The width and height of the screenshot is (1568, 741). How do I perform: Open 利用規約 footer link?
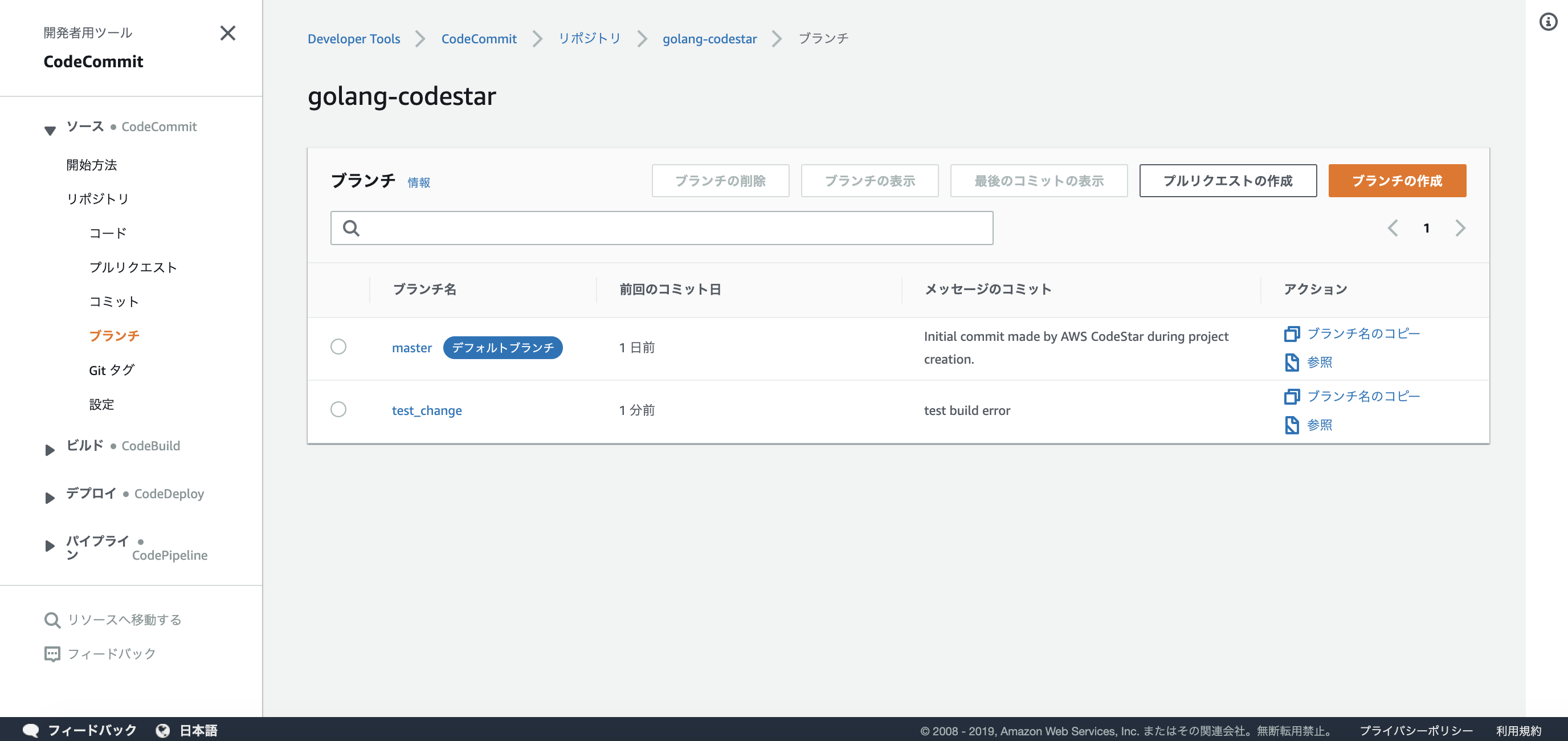[x=1518, y=731]
